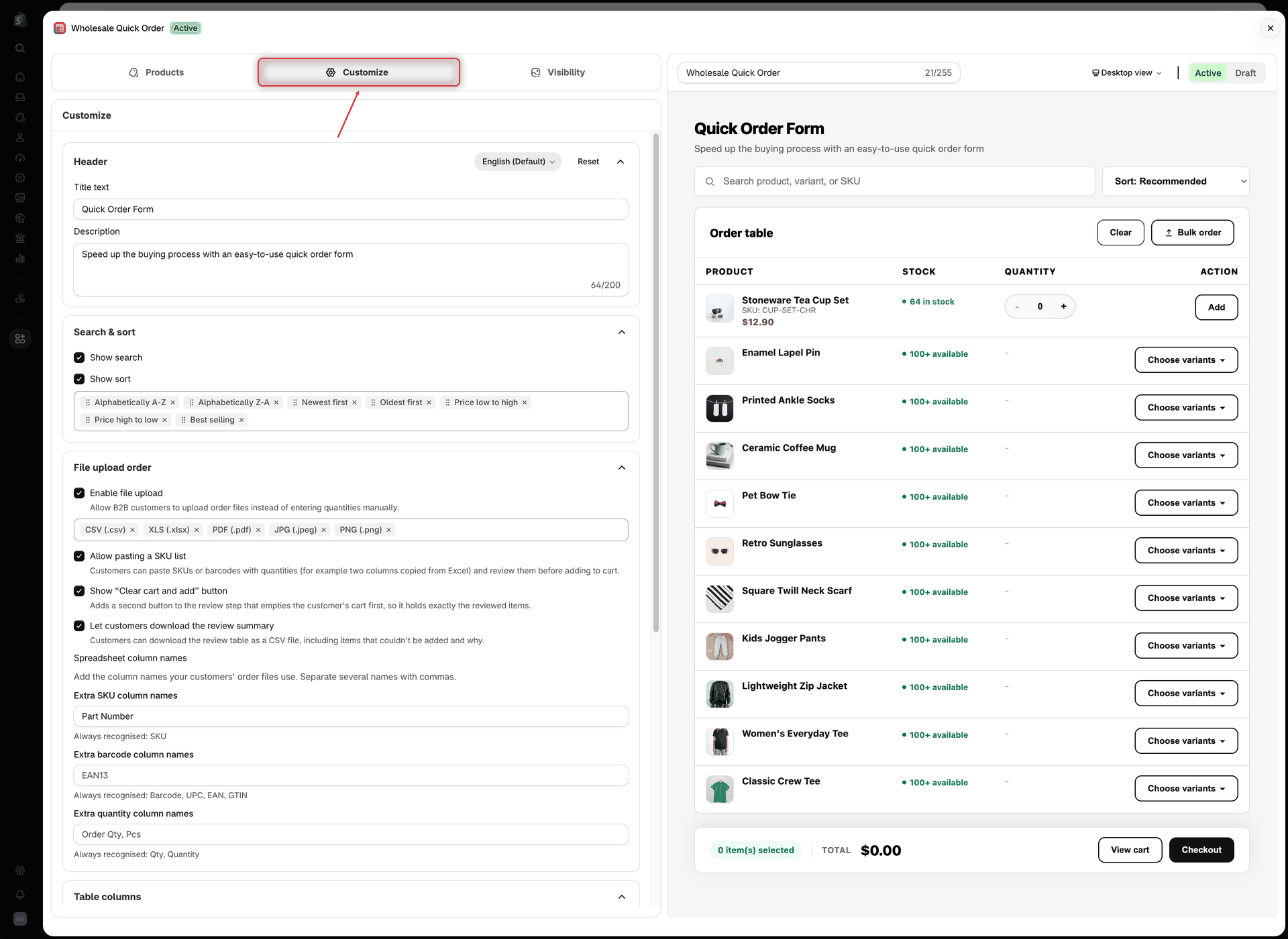Toggle Show "Clear cart and add" button option
1288x939 pixels.
pos(79,591)
